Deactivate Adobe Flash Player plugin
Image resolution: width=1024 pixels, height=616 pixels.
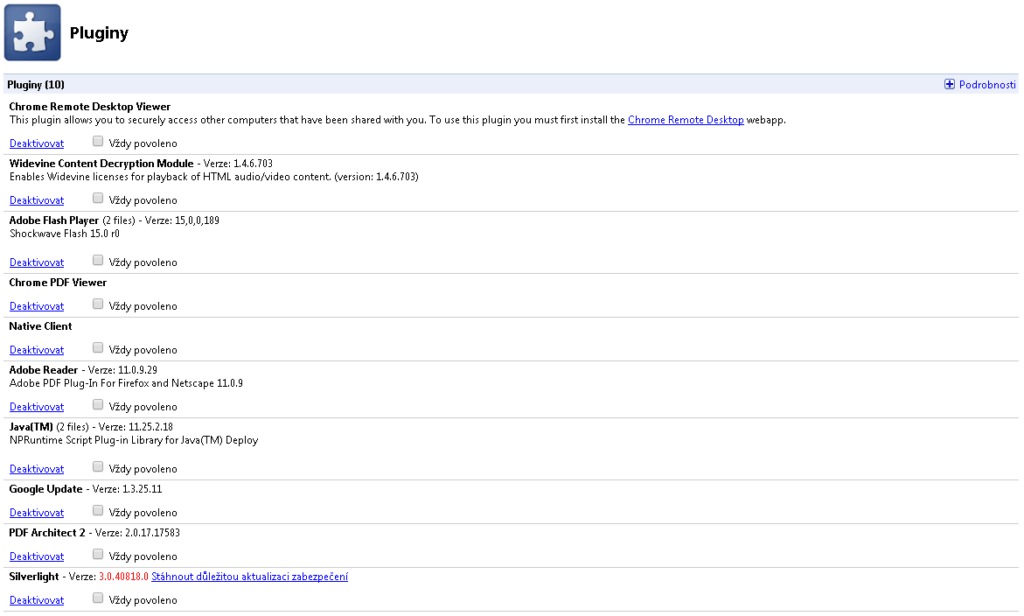point(36,263)
